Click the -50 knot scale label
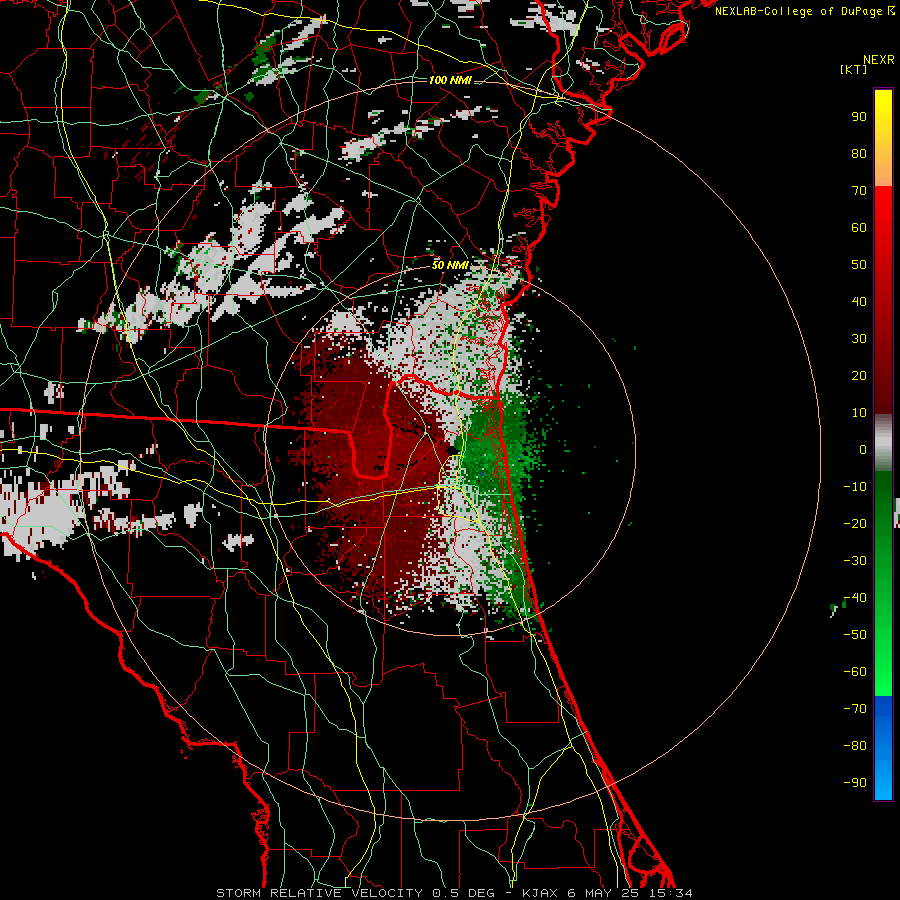Image resolution: width=900 pixels, height=900 pixels. click(855, 635)
